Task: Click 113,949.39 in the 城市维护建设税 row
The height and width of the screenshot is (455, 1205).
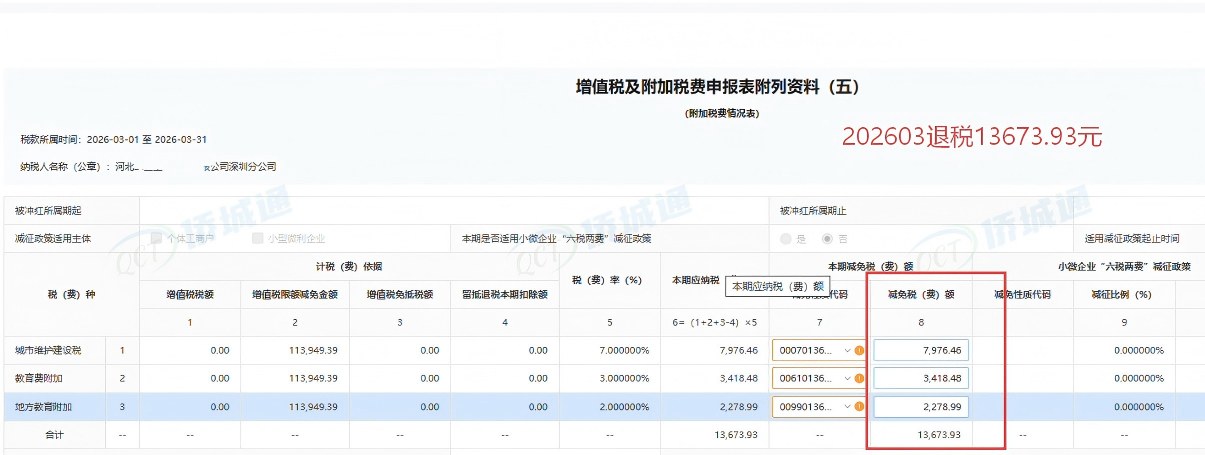Action: [312, 351]
